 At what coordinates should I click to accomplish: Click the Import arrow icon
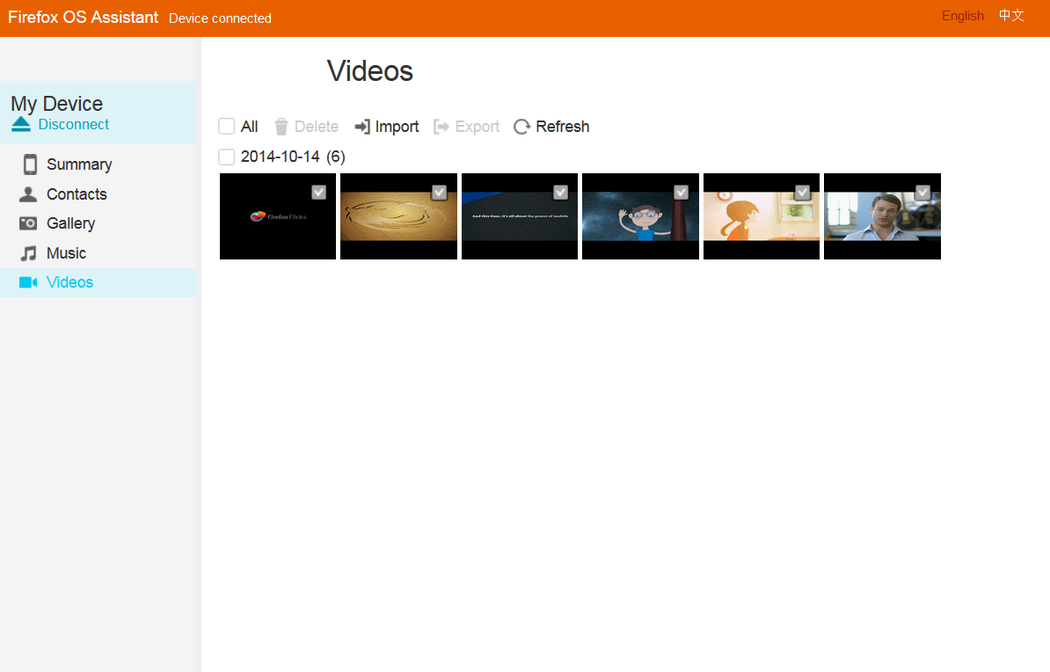point(362,127)
